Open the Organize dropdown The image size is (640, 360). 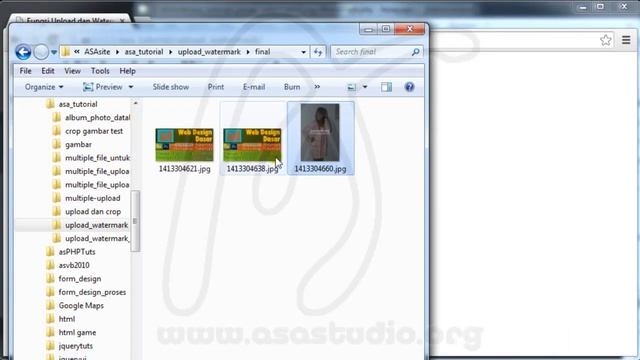(x=44, y=87)
